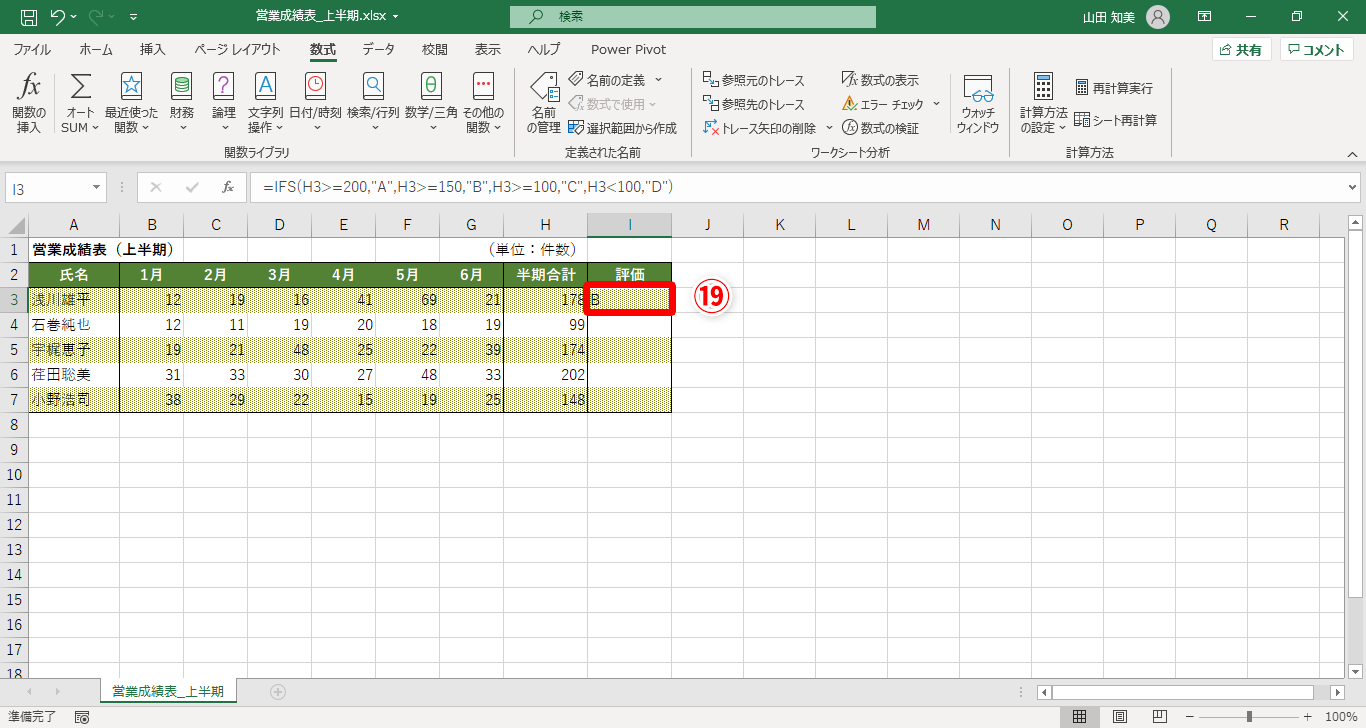This screenshot has height=728, width=1366.
Task: Click Define Name (名前の定義)
Action: pyautogui.click(x=607, y=80)
